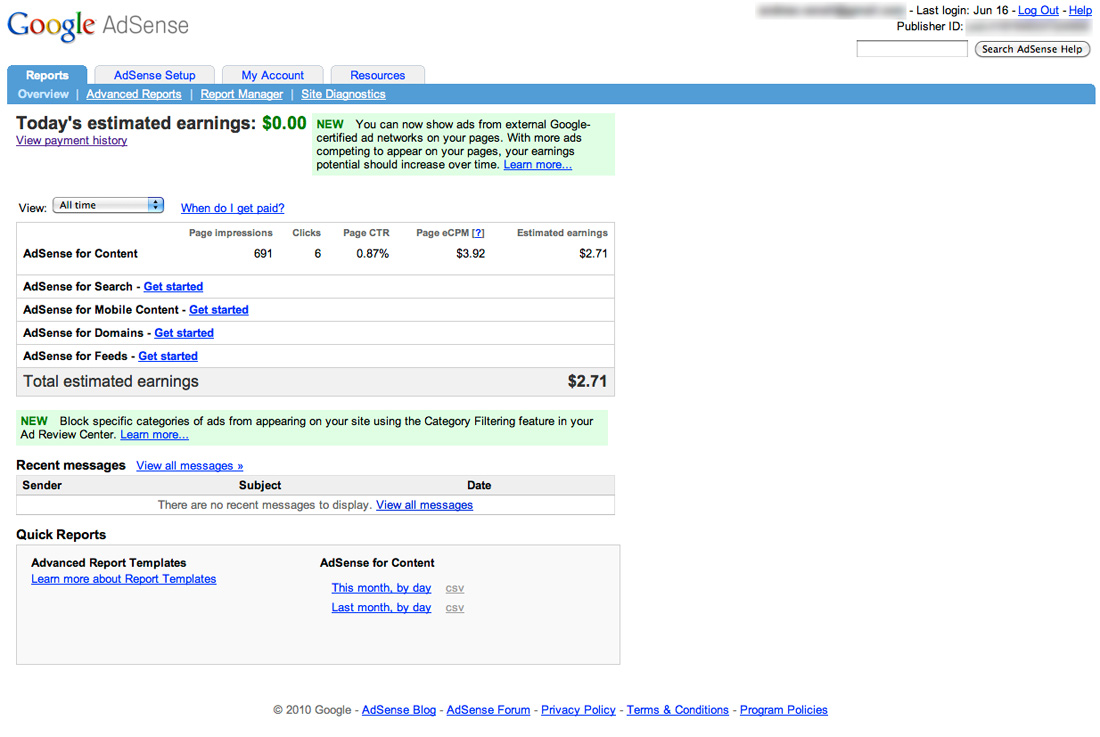Image resolution: width=1100 pixels, height=737 pixels.
Task: Visit the AdSense Forum footer link
Action: click(488, 710)
